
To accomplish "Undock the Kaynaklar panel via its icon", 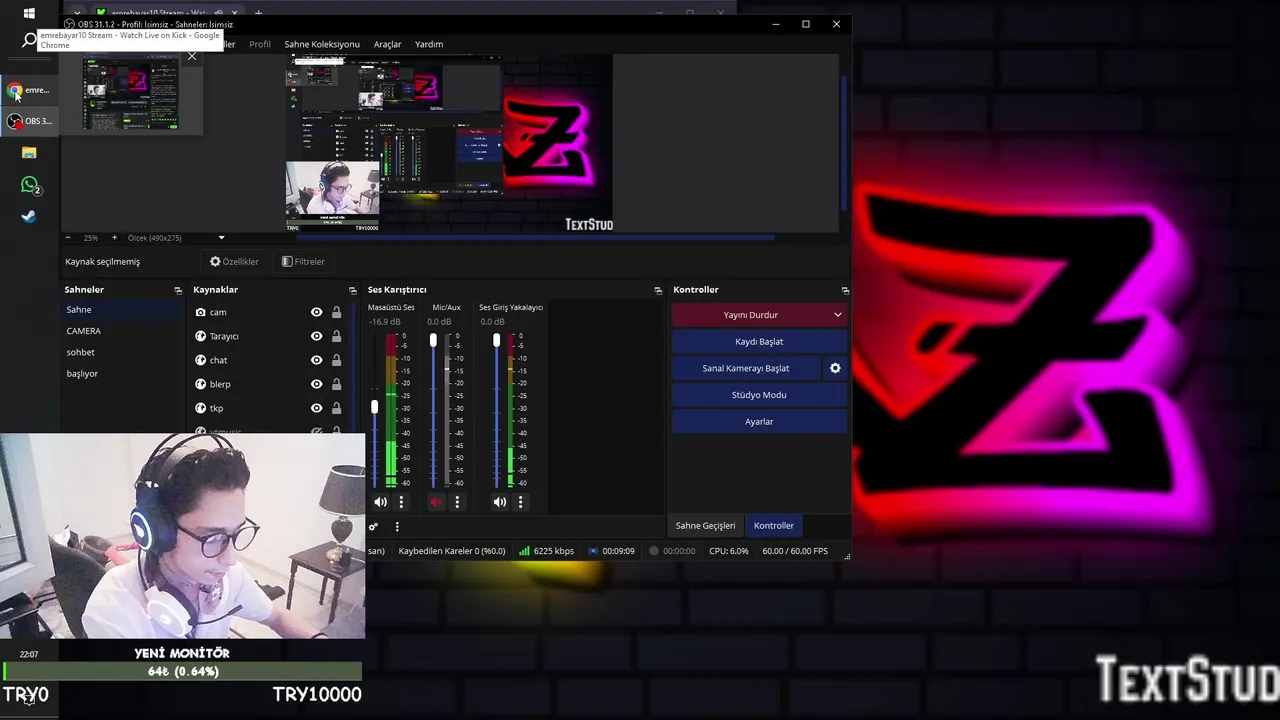I will click(x=353, y=290).
